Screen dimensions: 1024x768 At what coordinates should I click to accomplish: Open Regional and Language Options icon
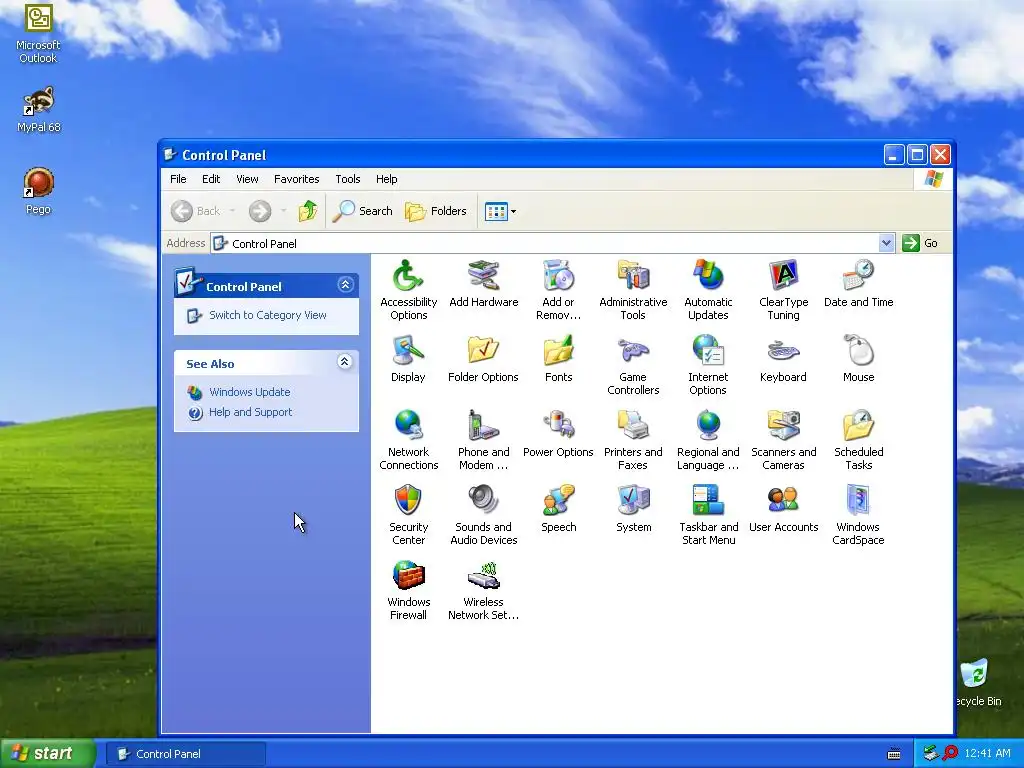pos(708,426)
